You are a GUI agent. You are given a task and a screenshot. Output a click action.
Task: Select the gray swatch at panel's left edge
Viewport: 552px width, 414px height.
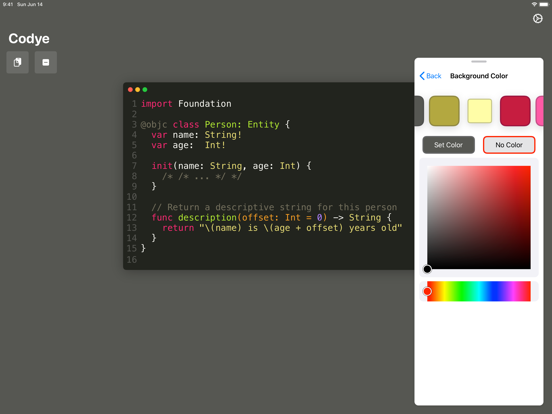(x=419, y=111)
